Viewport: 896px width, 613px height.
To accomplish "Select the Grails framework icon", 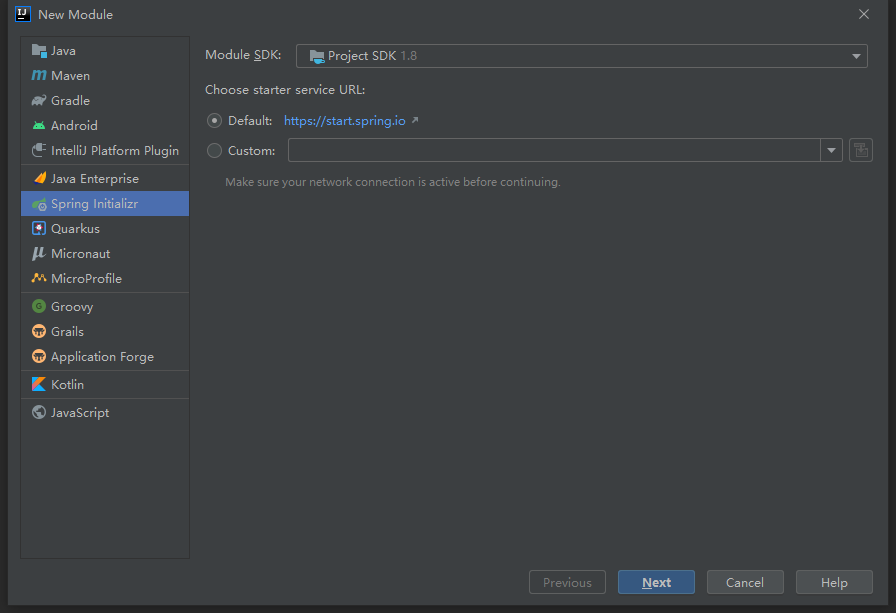I will [38, 331].
